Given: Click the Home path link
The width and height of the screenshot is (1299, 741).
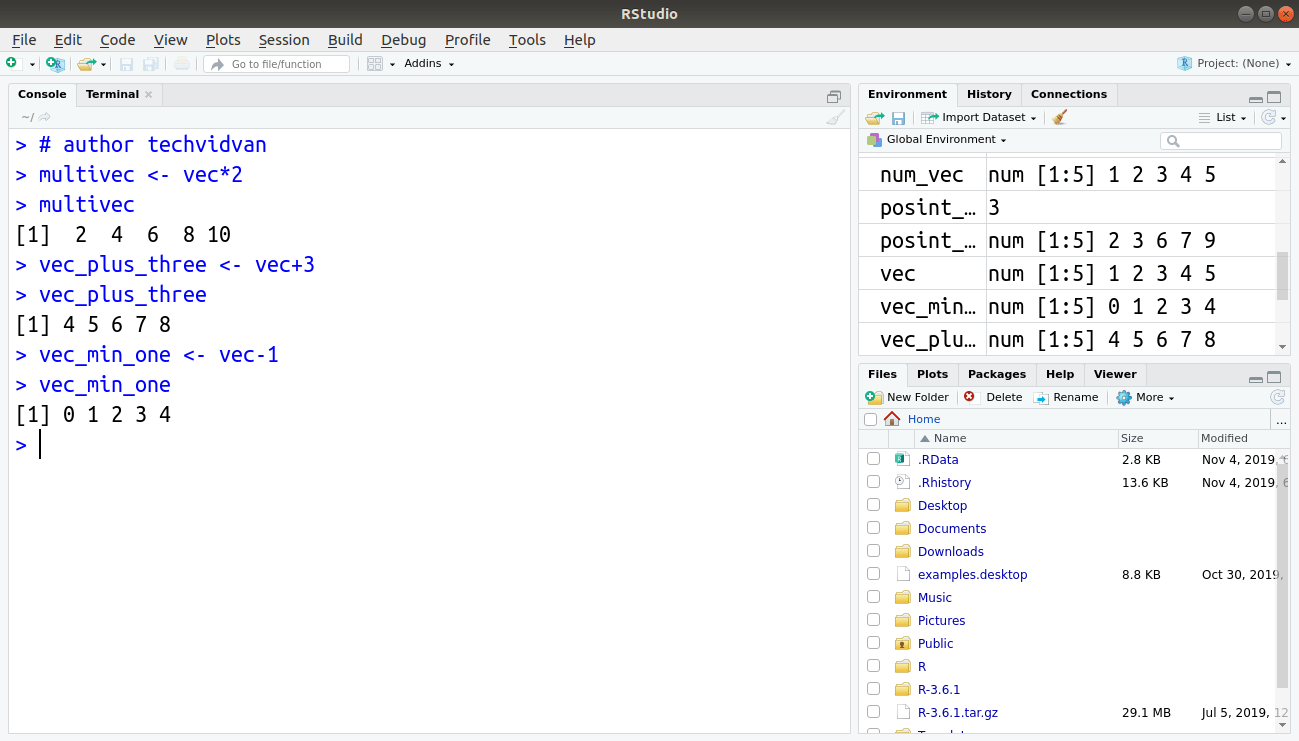Looking at the screenshot, I should (924, 419).
